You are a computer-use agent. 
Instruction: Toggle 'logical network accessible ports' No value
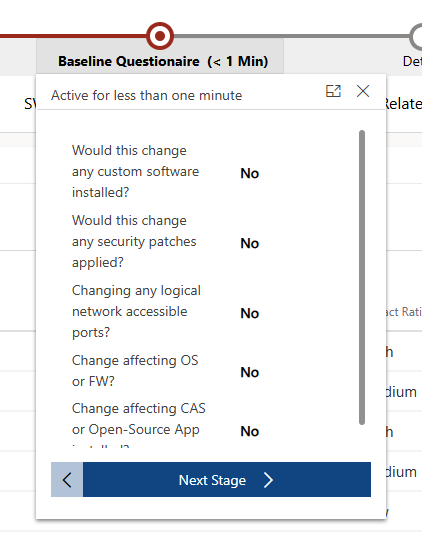click(250, 313)
